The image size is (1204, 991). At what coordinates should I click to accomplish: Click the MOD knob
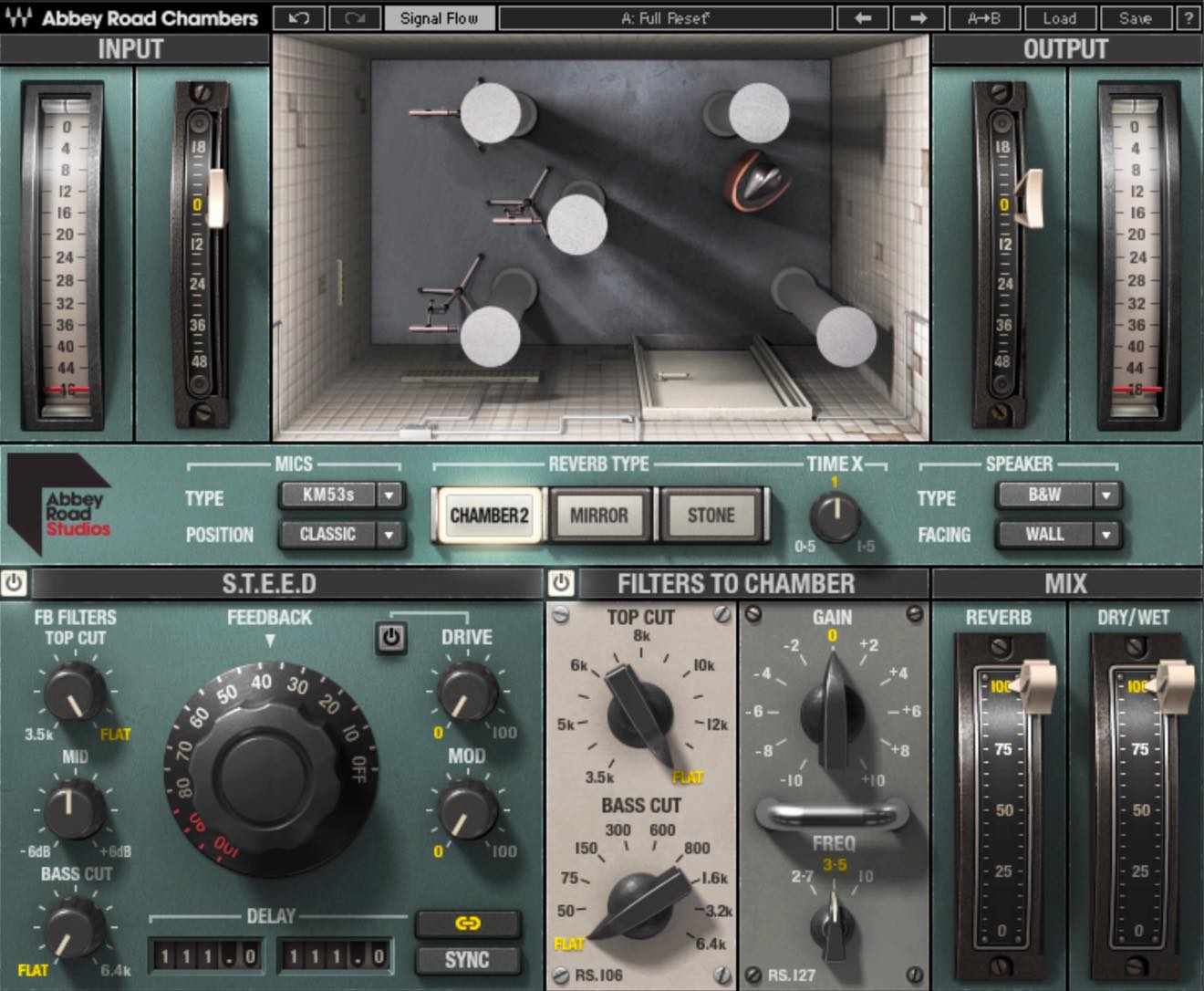pos(468,810)
